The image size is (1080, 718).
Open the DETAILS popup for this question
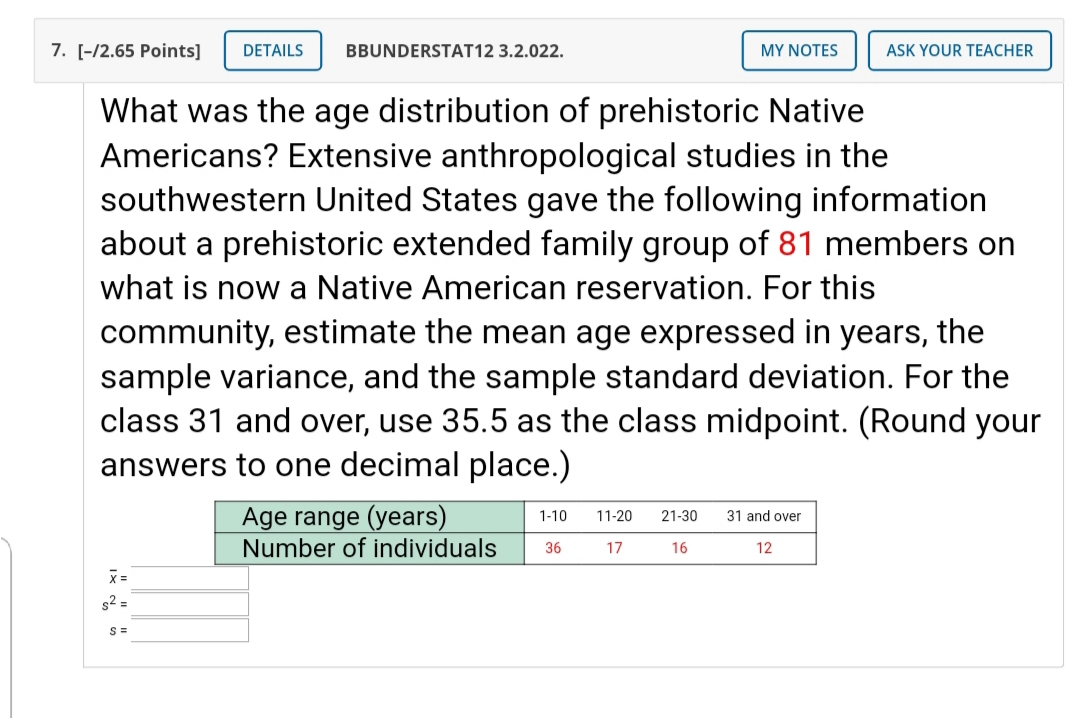tap(272, 50)
